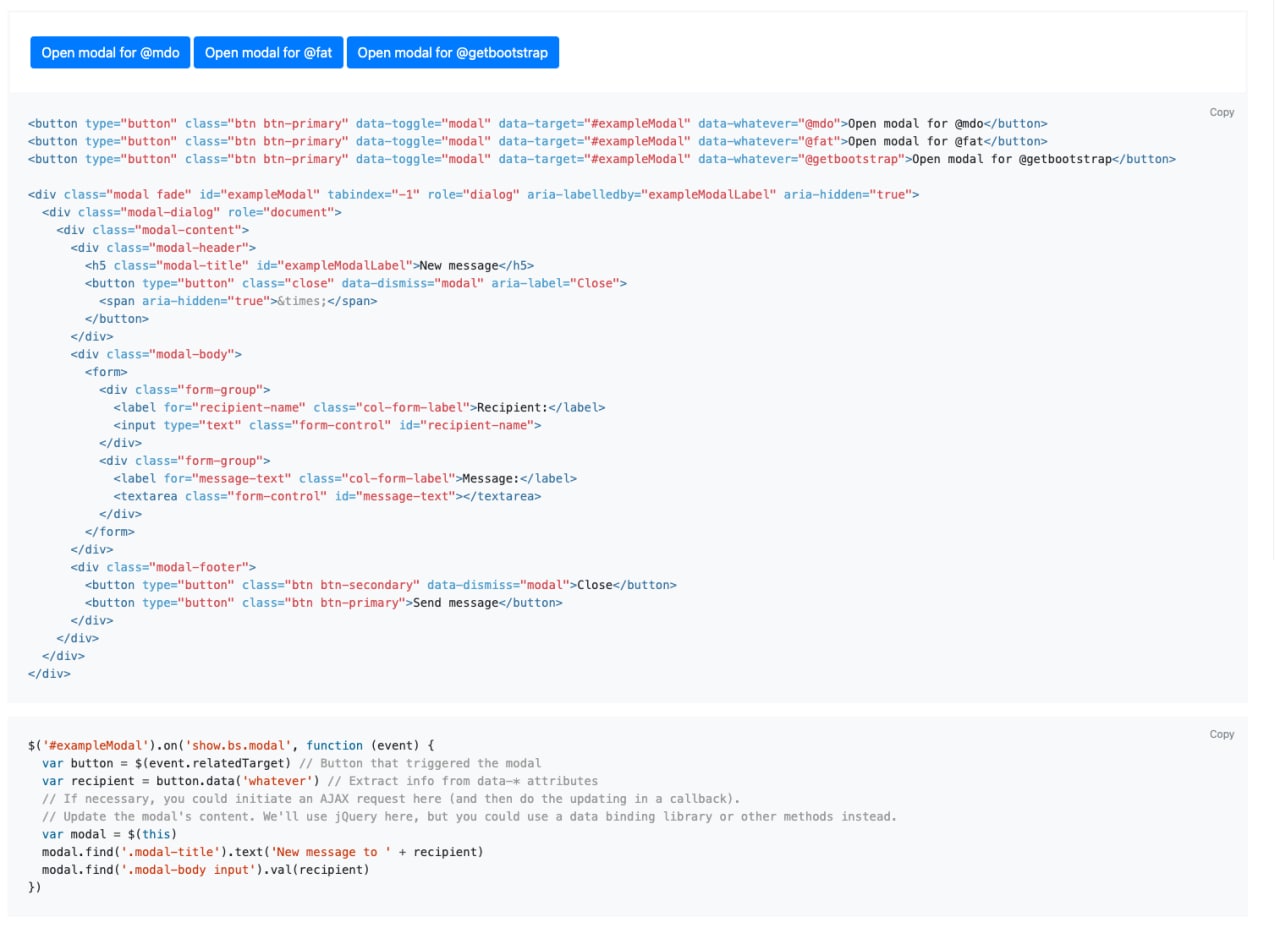Image resolution: width=1280 pixels, height=933 pixels.
Task: Copy the JavaScript code block
Action: pos(1222,734)
